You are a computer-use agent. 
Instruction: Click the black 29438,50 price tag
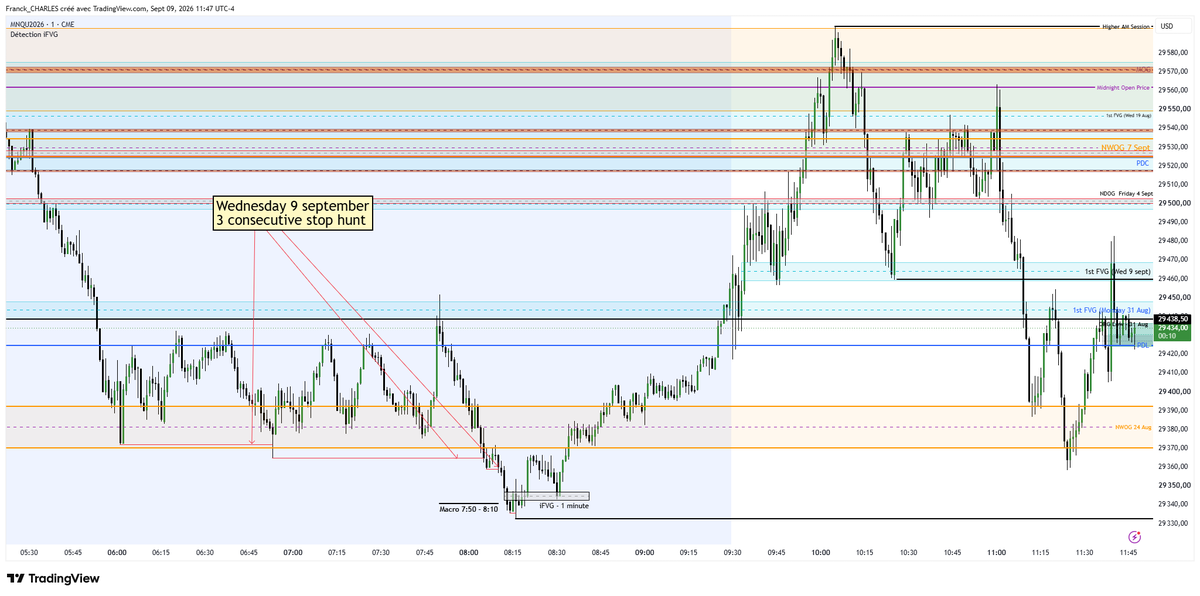tap(1173, 319)
